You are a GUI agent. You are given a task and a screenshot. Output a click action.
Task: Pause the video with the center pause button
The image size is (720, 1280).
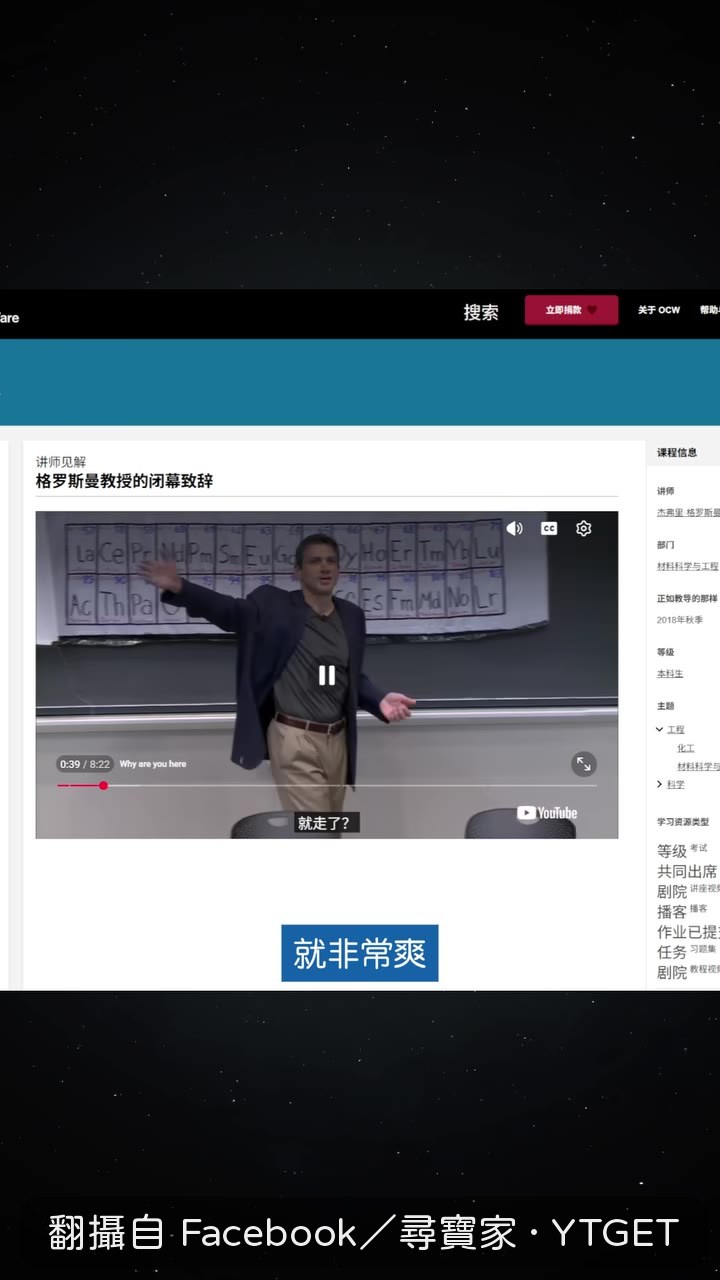[x=327, y=675]
